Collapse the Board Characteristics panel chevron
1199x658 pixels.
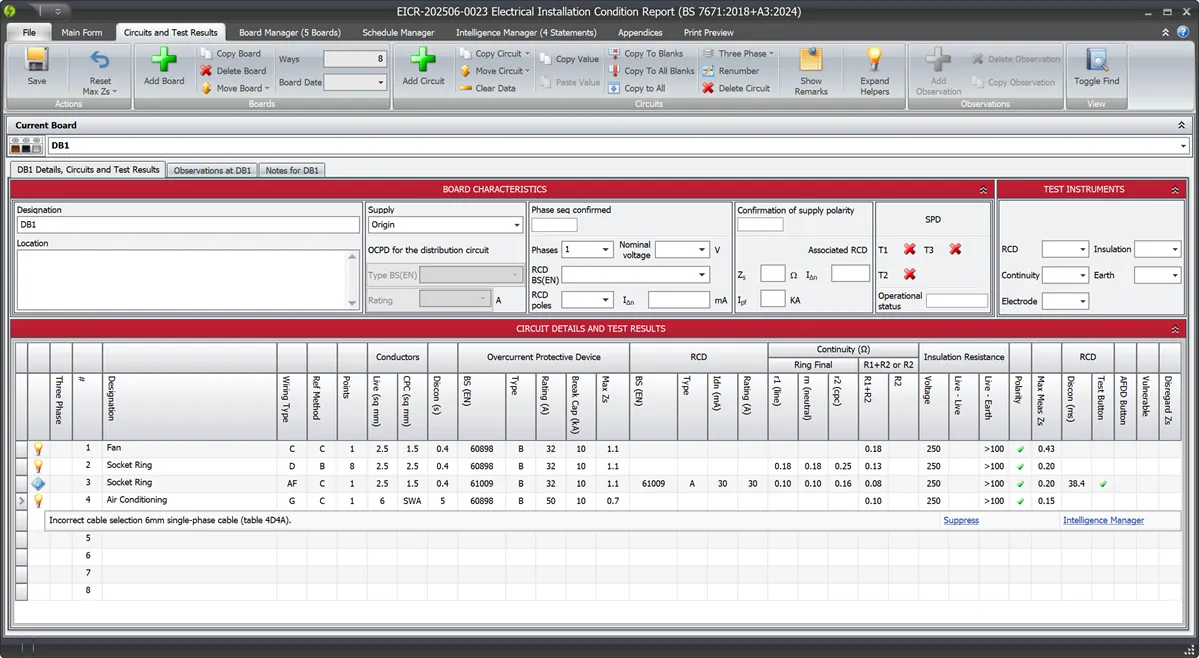coord(982,188)
